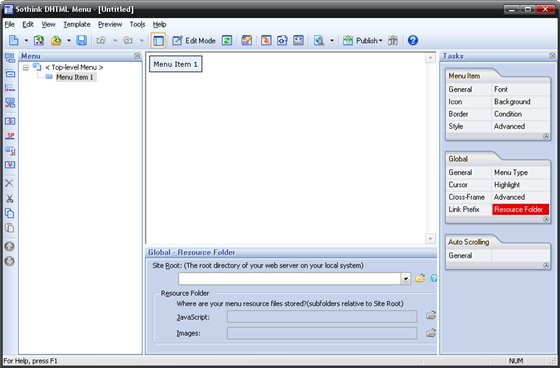
Task: Click the SP separator icon in the left sidebar
Action: pyautogui.click(x=10, y=136)
